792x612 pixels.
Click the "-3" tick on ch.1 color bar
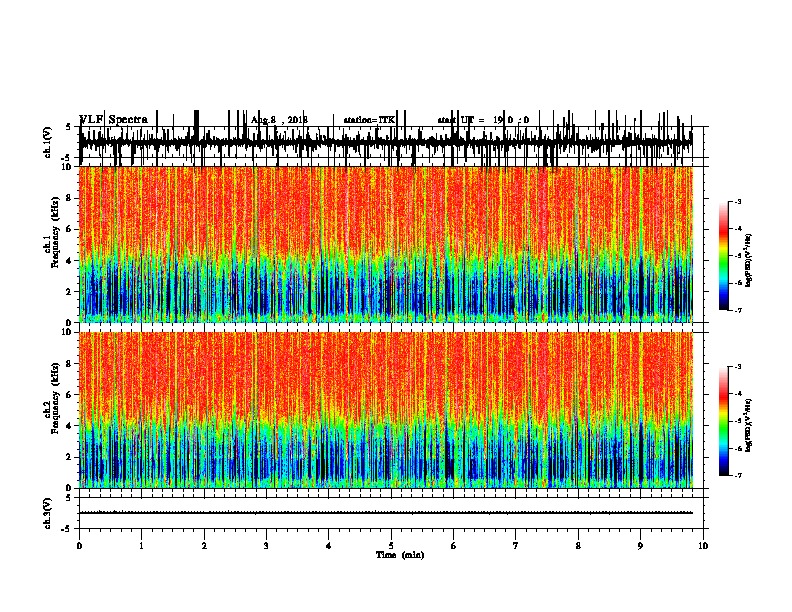738,202
